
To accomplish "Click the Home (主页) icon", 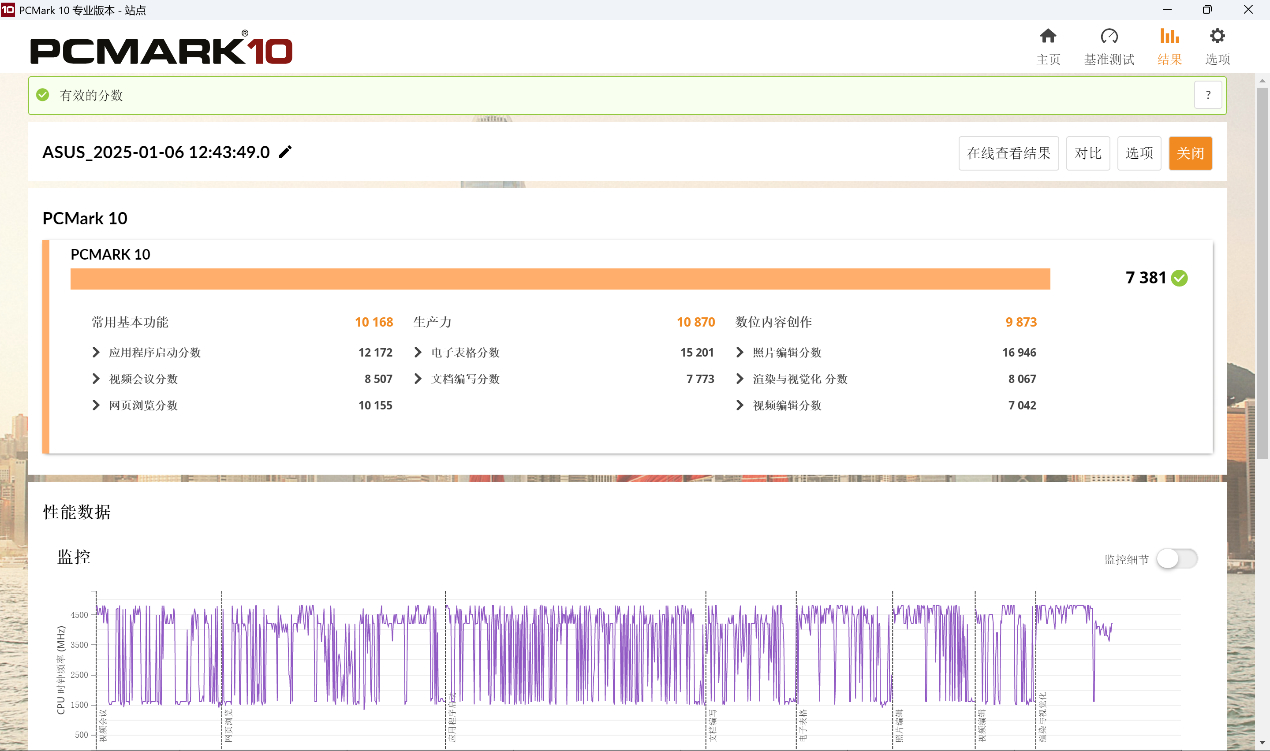I will (1048, 37).
